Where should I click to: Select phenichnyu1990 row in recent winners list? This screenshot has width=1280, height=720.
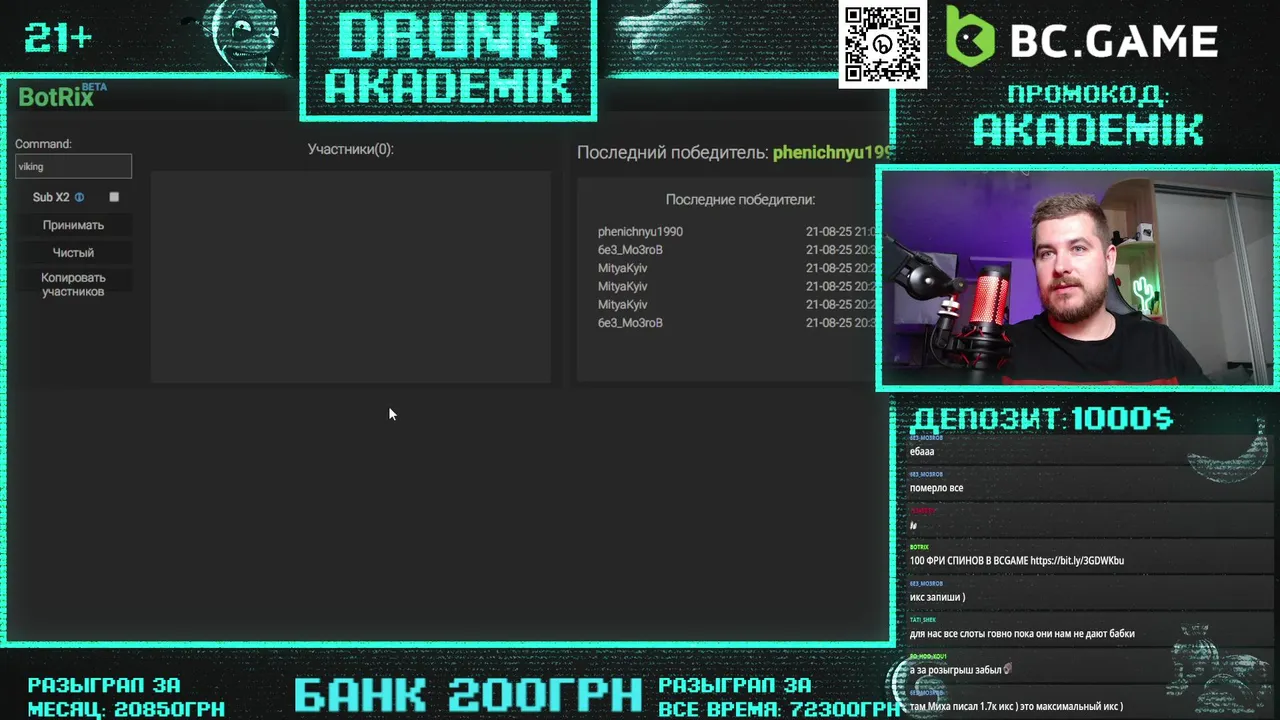click(x=735, y=232)
